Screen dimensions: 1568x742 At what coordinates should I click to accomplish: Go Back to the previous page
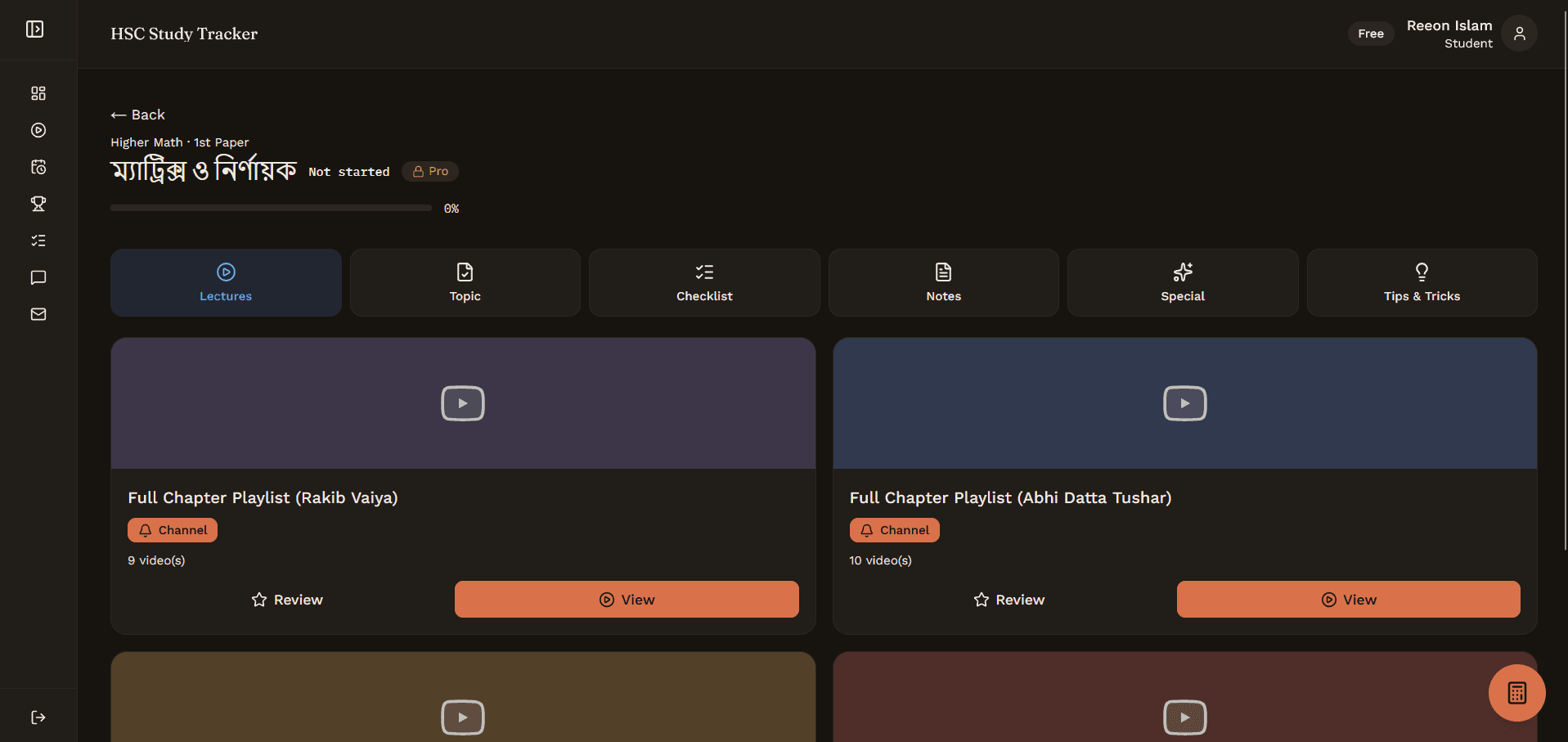[x=138, y=115]
